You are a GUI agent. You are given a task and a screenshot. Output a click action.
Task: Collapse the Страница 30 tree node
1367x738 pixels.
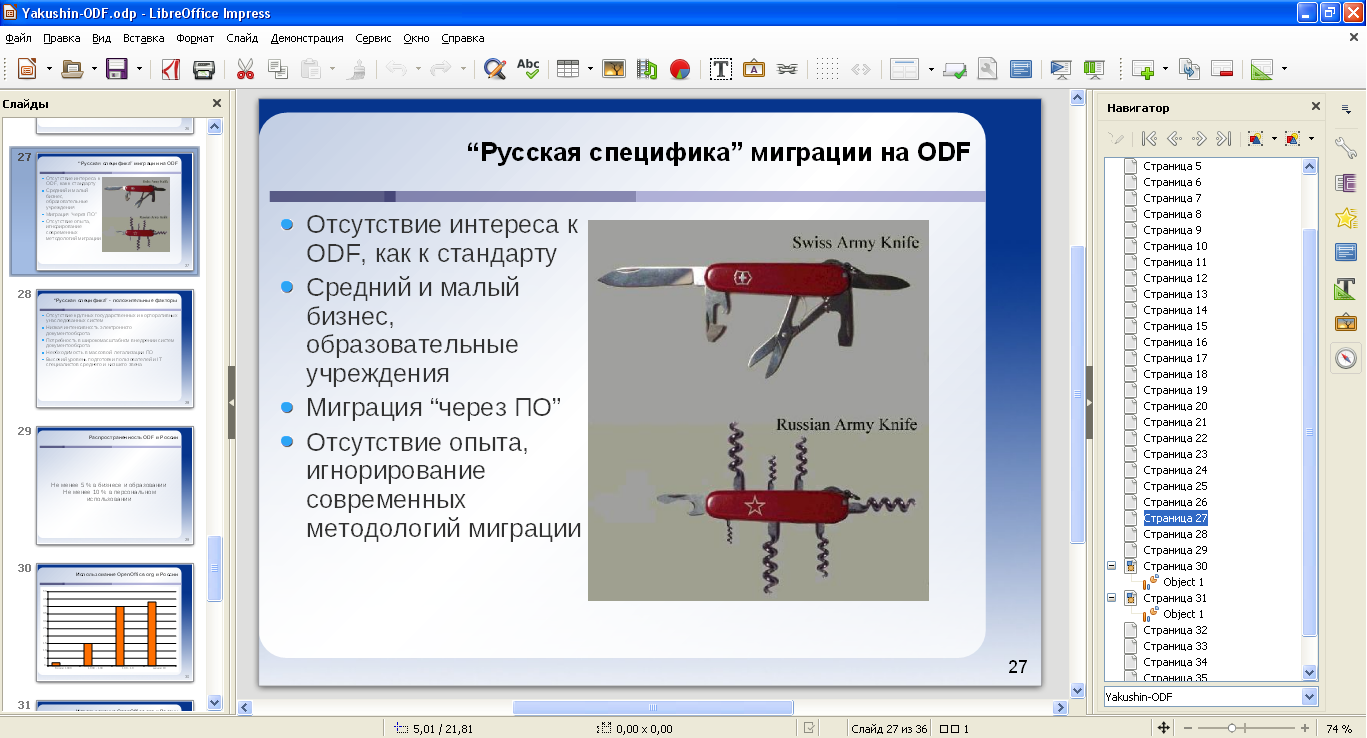(1111, 566)
